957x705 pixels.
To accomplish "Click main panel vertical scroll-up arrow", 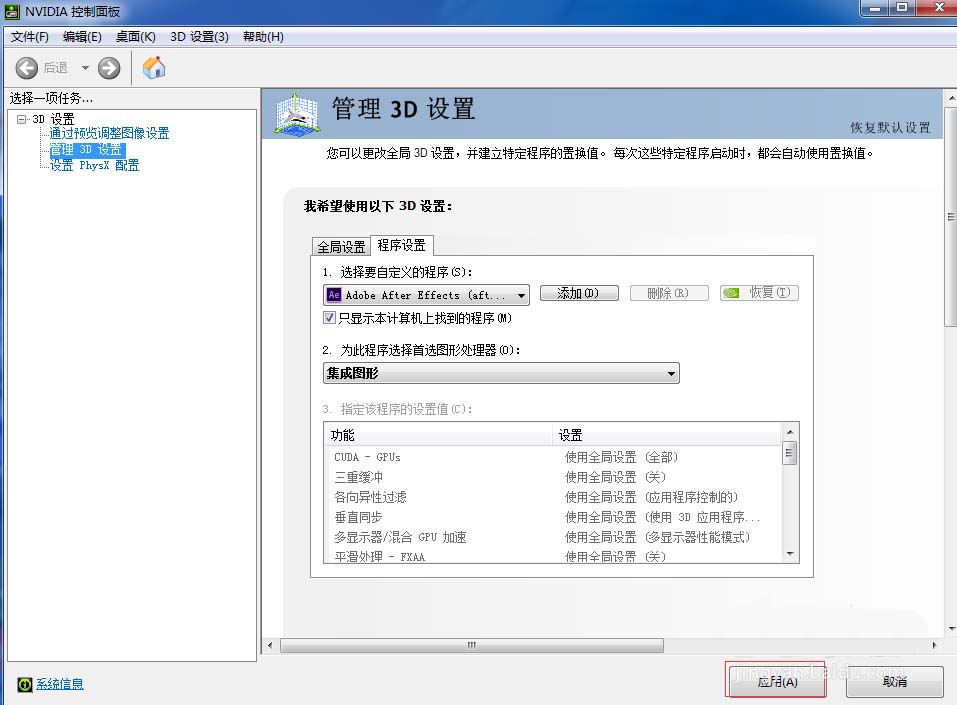I will coord(952,98).
